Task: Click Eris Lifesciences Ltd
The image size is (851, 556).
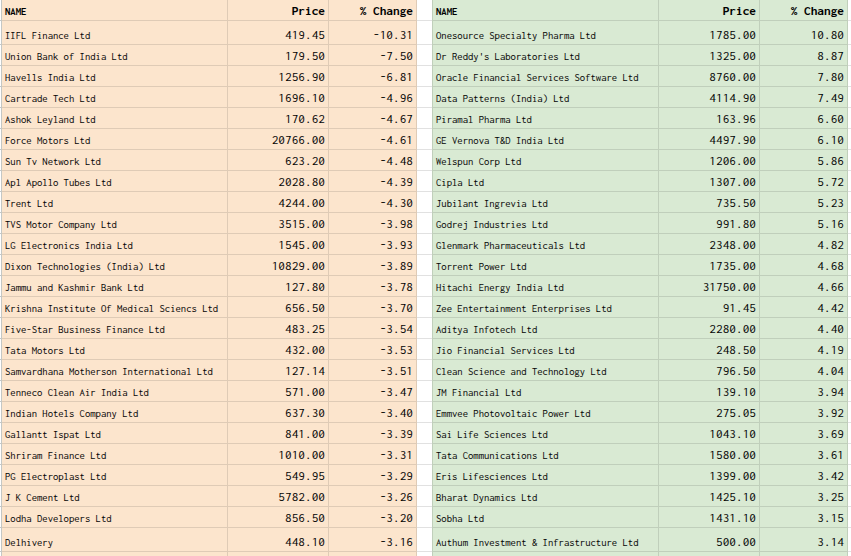Action: click(x=492, y=477)
